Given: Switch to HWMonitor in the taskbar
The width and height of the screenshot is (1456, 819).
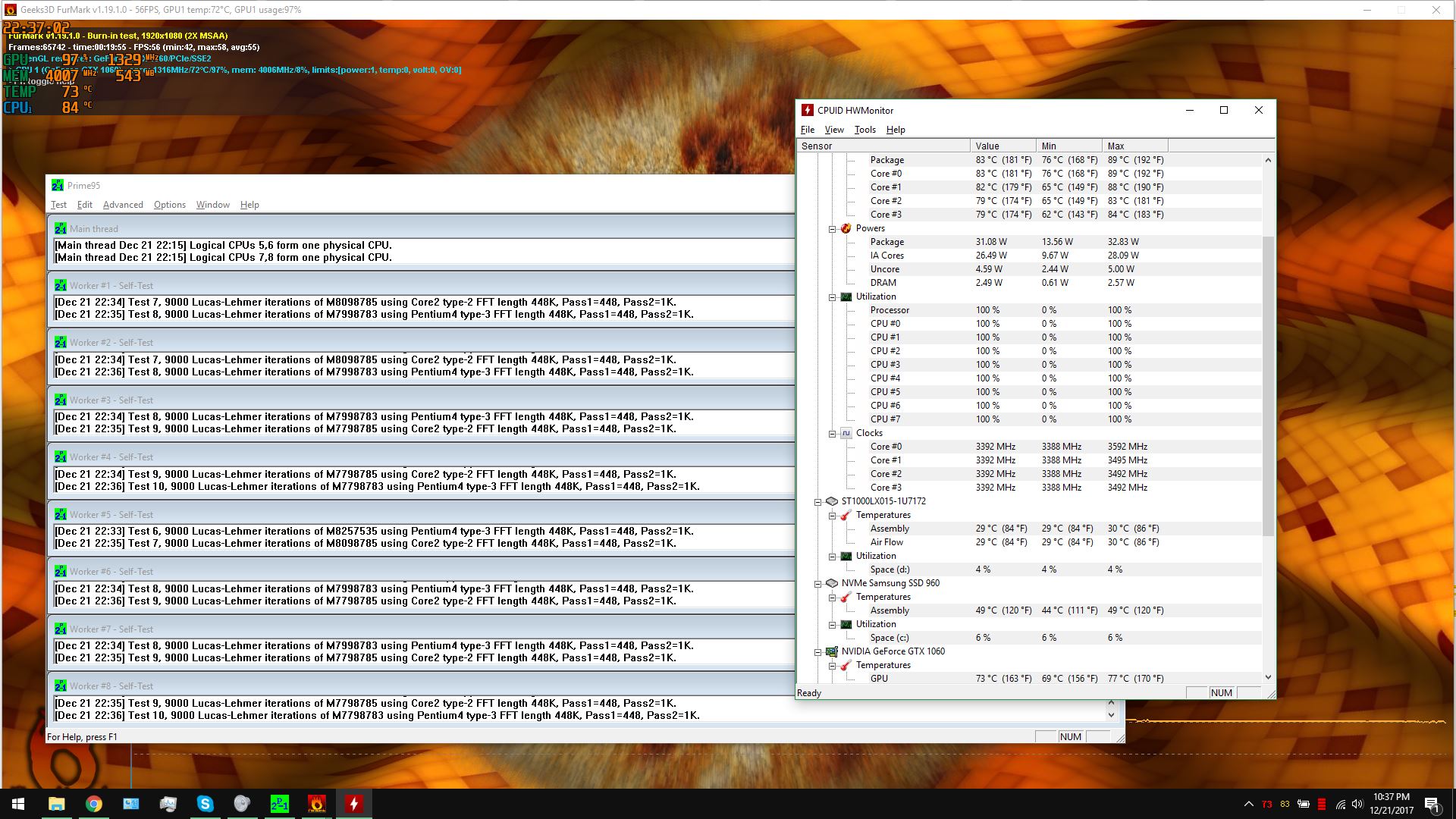Looking at the screenshot, I should click(x=353, y=804).
